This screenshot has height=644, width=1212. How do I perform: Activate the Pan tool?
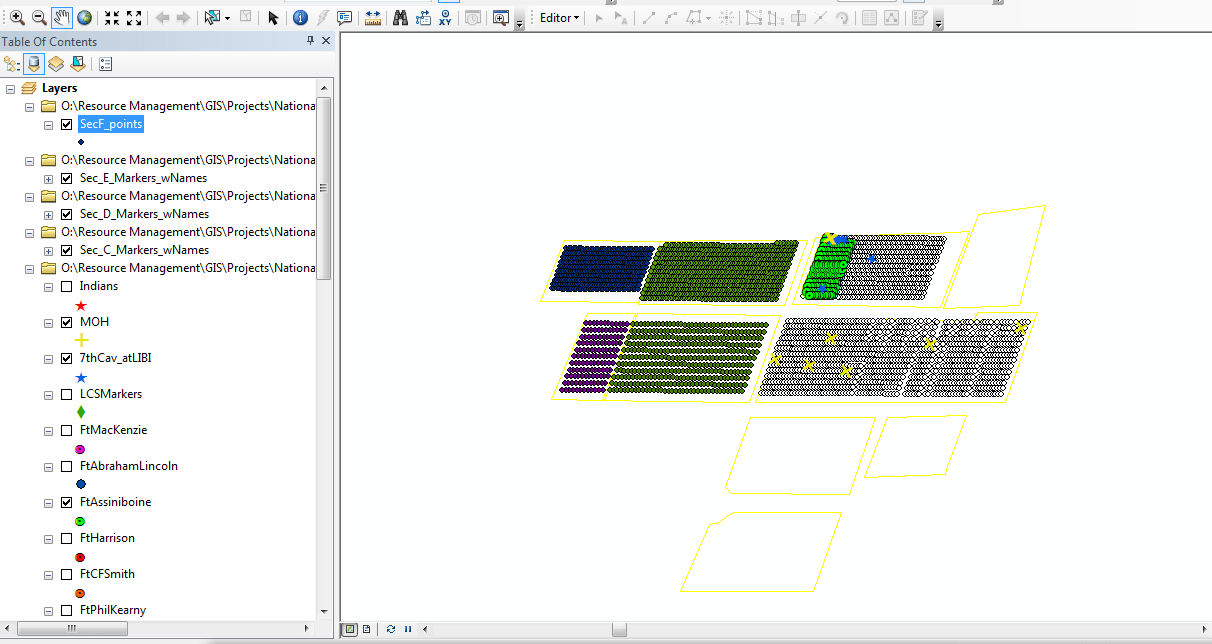62,15
